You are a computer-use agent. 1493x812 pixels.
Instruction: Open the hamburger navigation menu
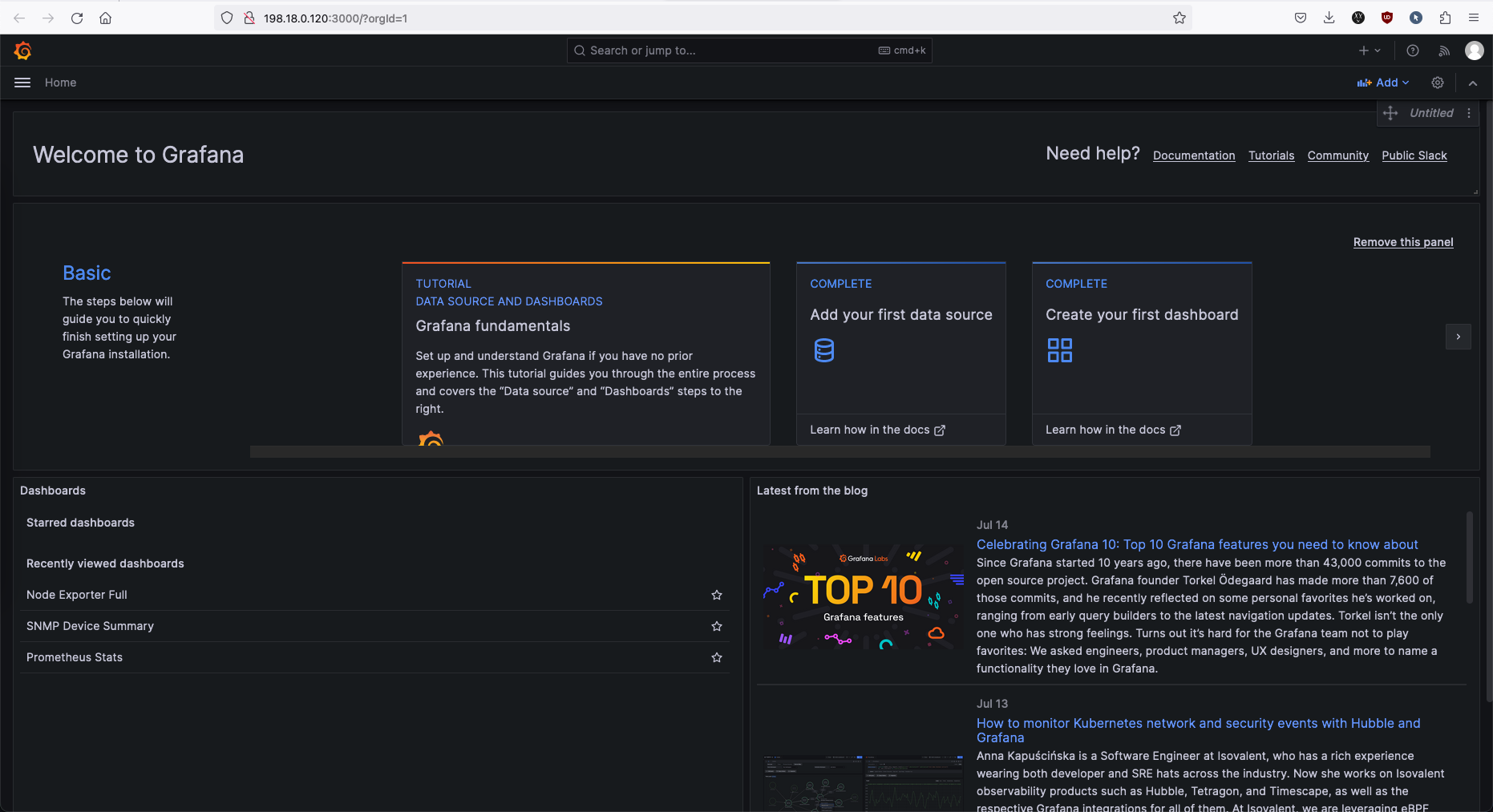coord(22,83)
